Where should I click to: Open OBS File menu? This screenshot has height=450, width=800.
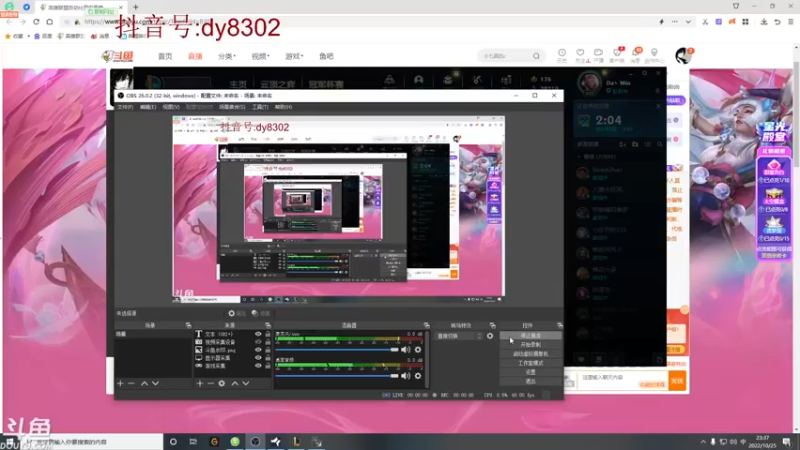pyautogui.click(x=125, y=107)
